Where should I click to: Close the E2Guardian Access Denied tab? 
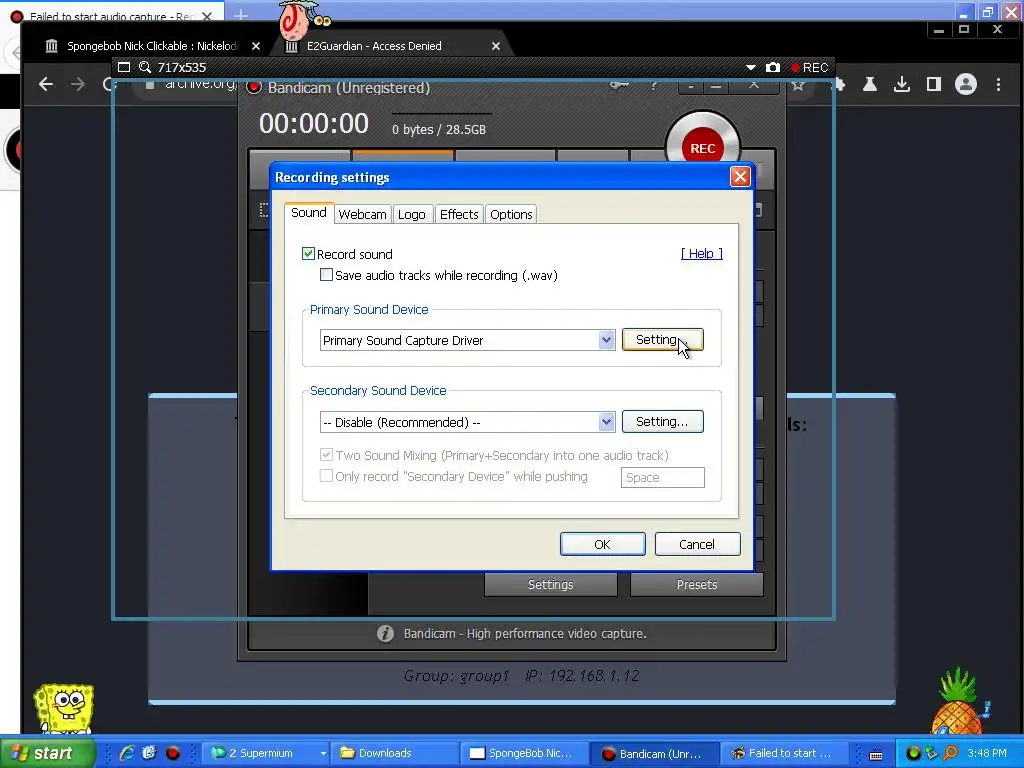(x=496, y=46)
